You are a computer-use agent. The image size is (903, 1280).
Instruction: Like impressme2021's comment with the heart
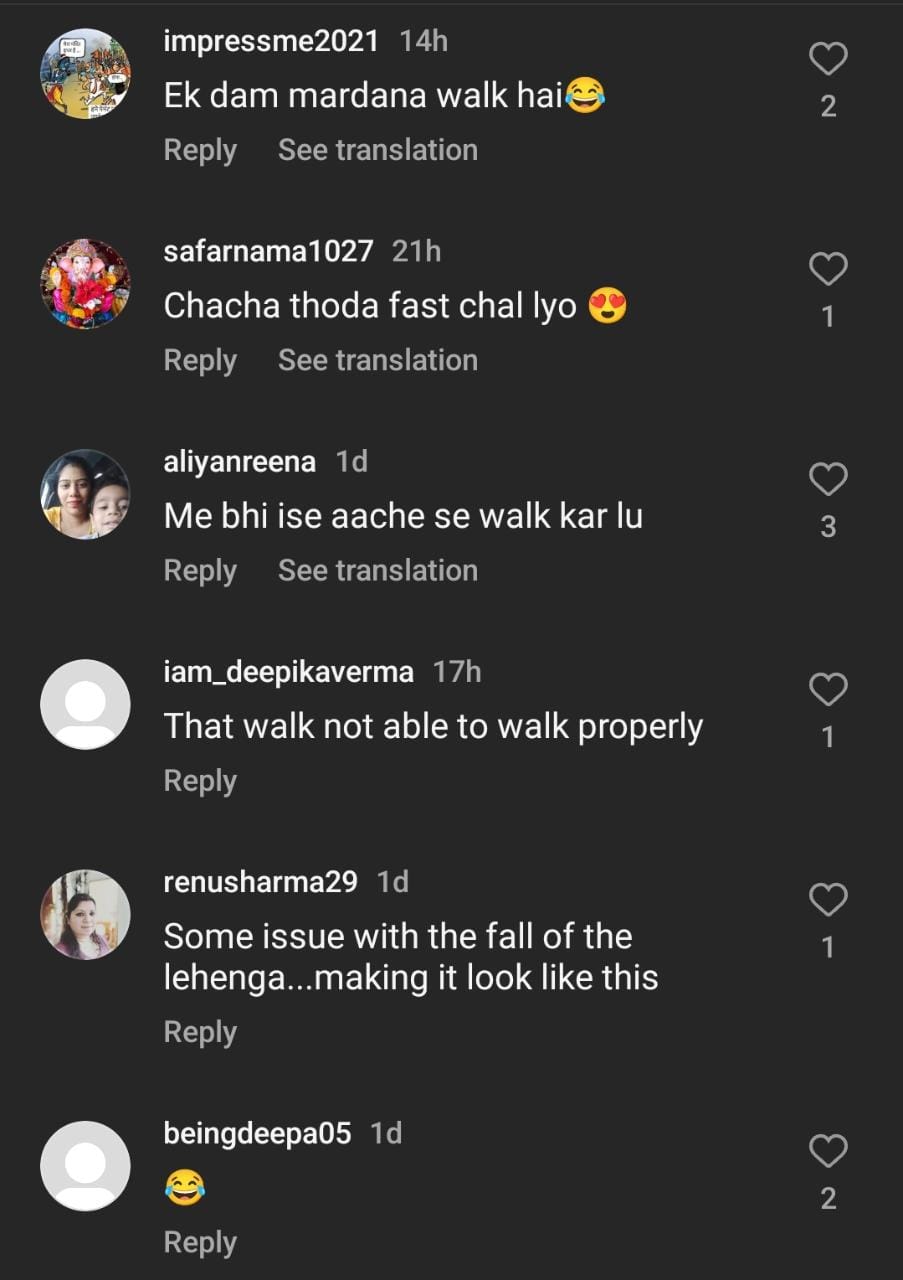[828, 60]
